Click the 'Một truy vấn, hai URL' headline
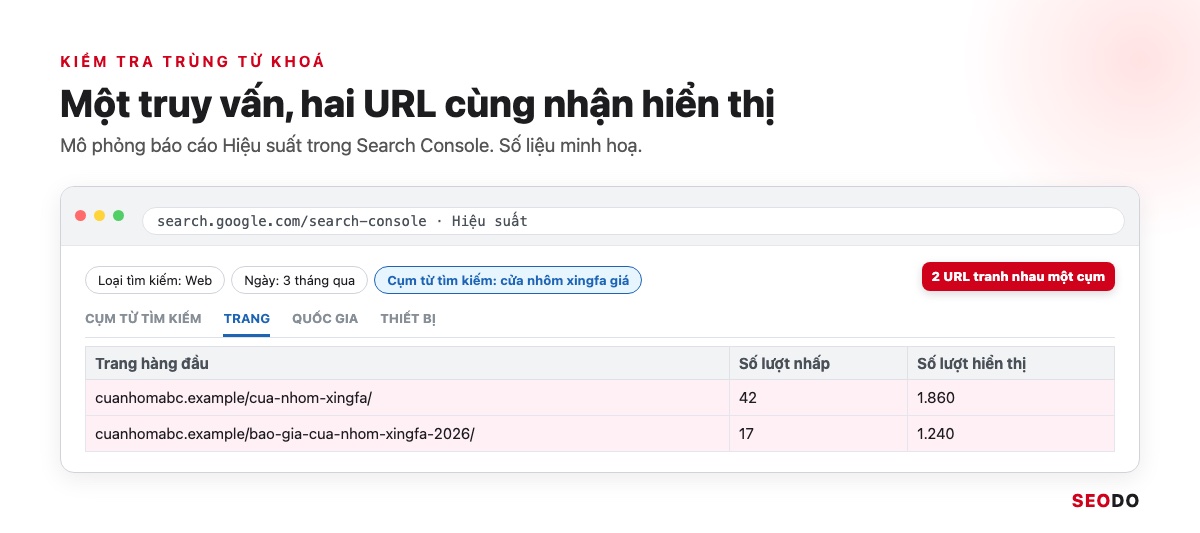This screenshot has height=533, width=1200. (x=417, y=106)
